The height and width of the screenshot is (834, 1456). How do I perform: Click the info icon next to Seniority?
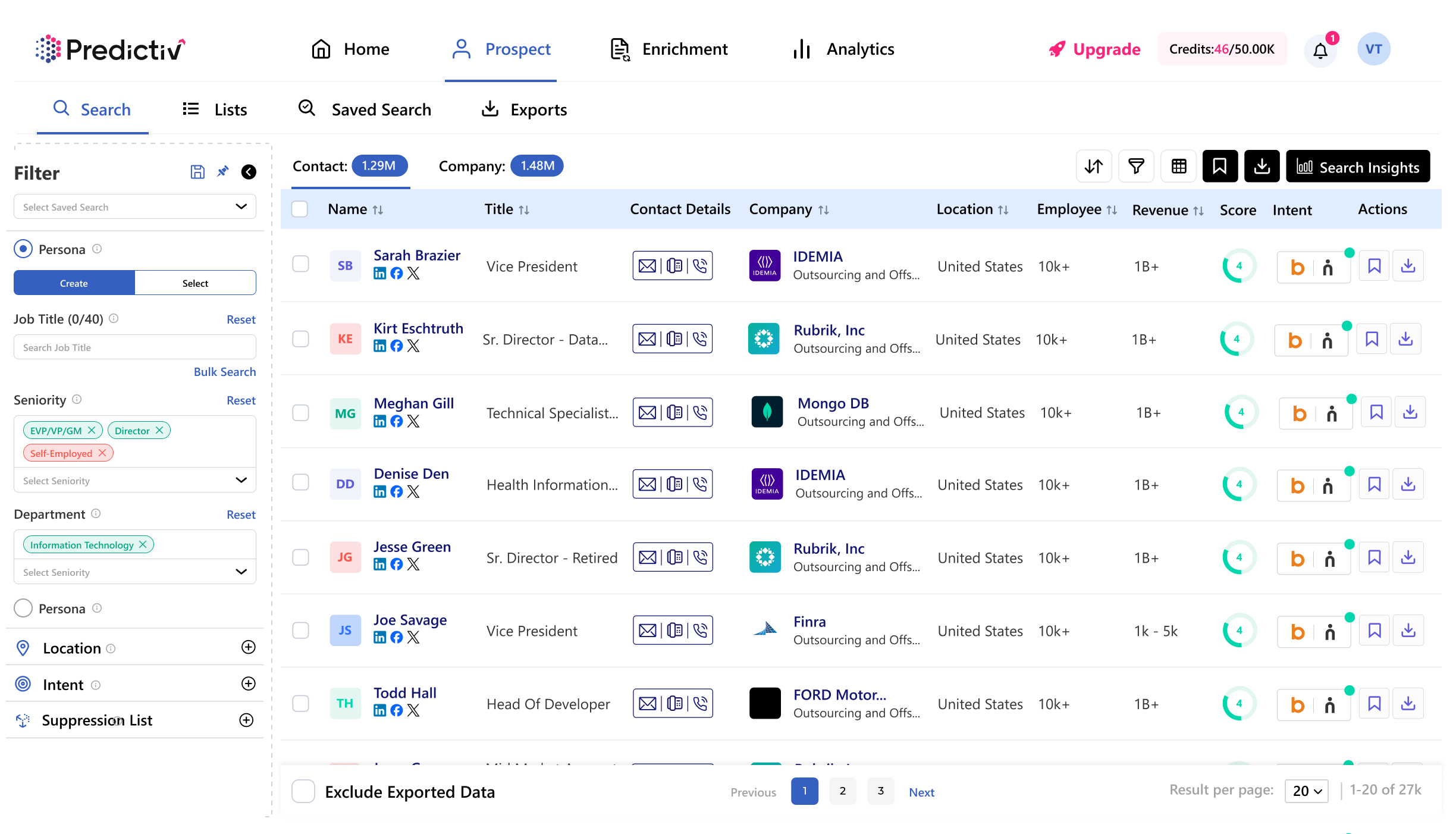[x=77, y=400]
